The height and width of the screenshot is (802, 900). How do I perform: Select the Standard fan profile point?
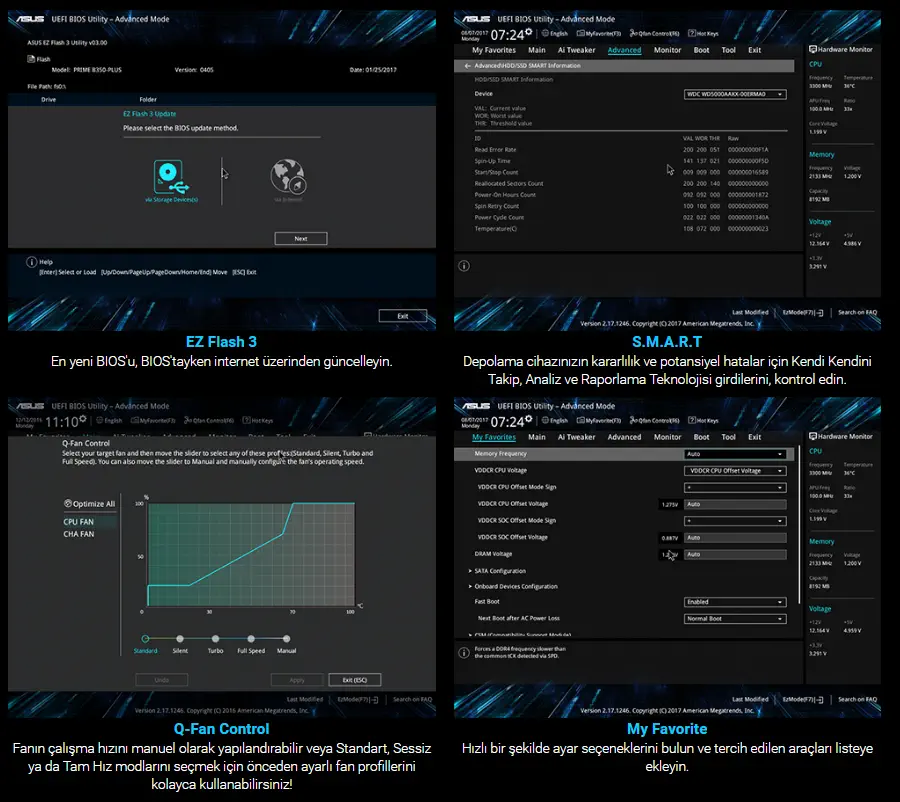tap(145, 638)
